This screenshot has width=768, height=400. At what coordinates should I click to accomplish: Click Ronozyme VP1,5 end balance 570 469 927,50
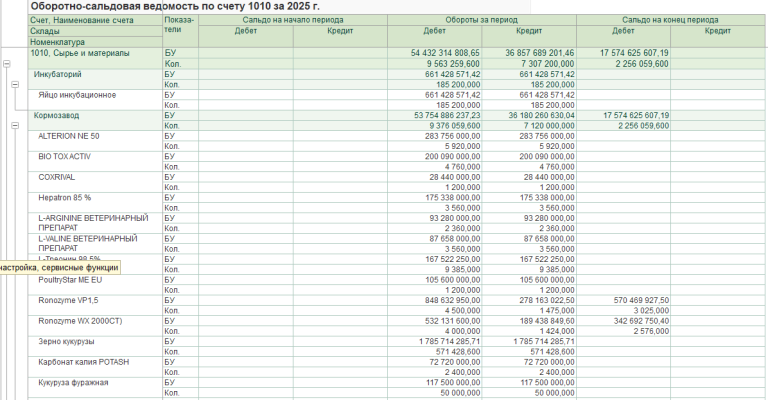pyautogui.click(x=641, y=301)
